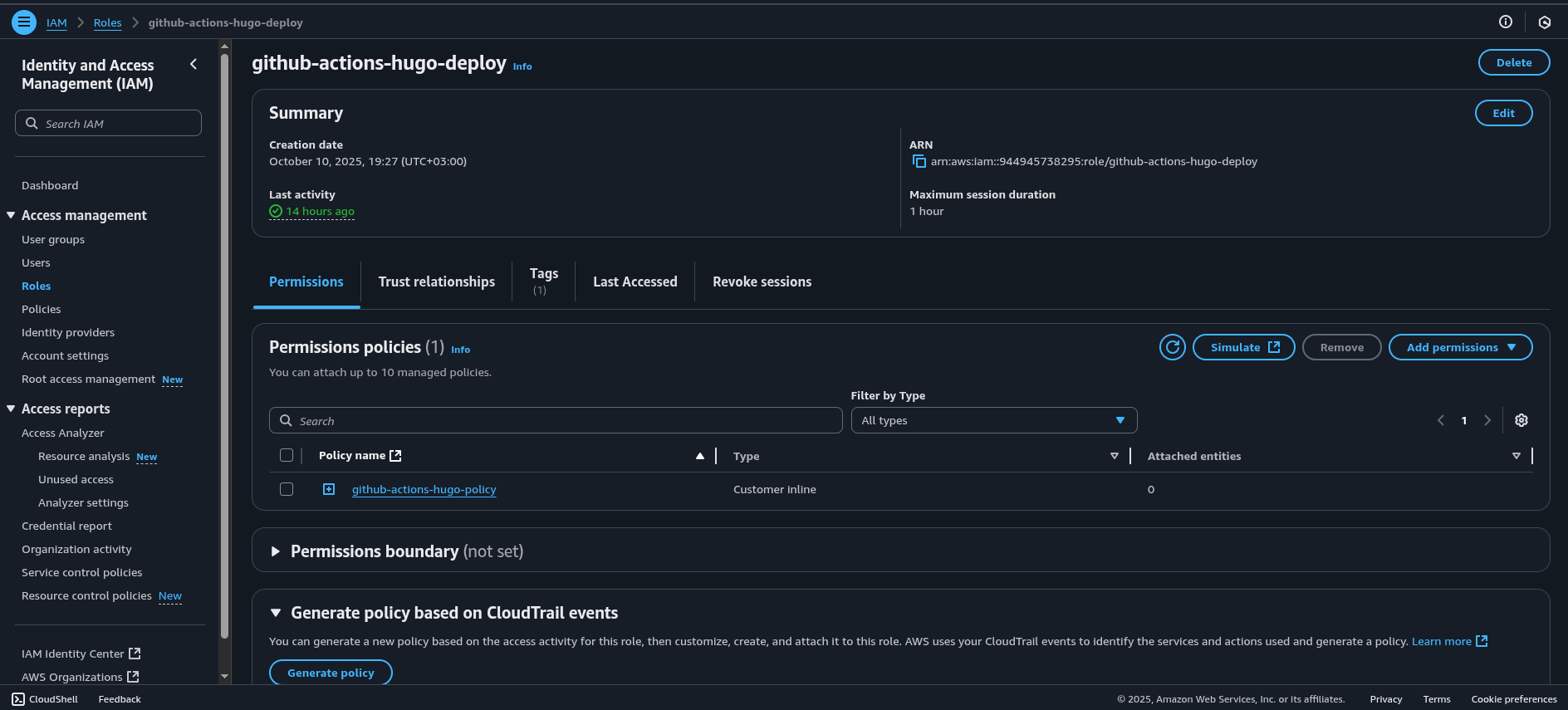Click the Learn more link

tap(1442, 641)
